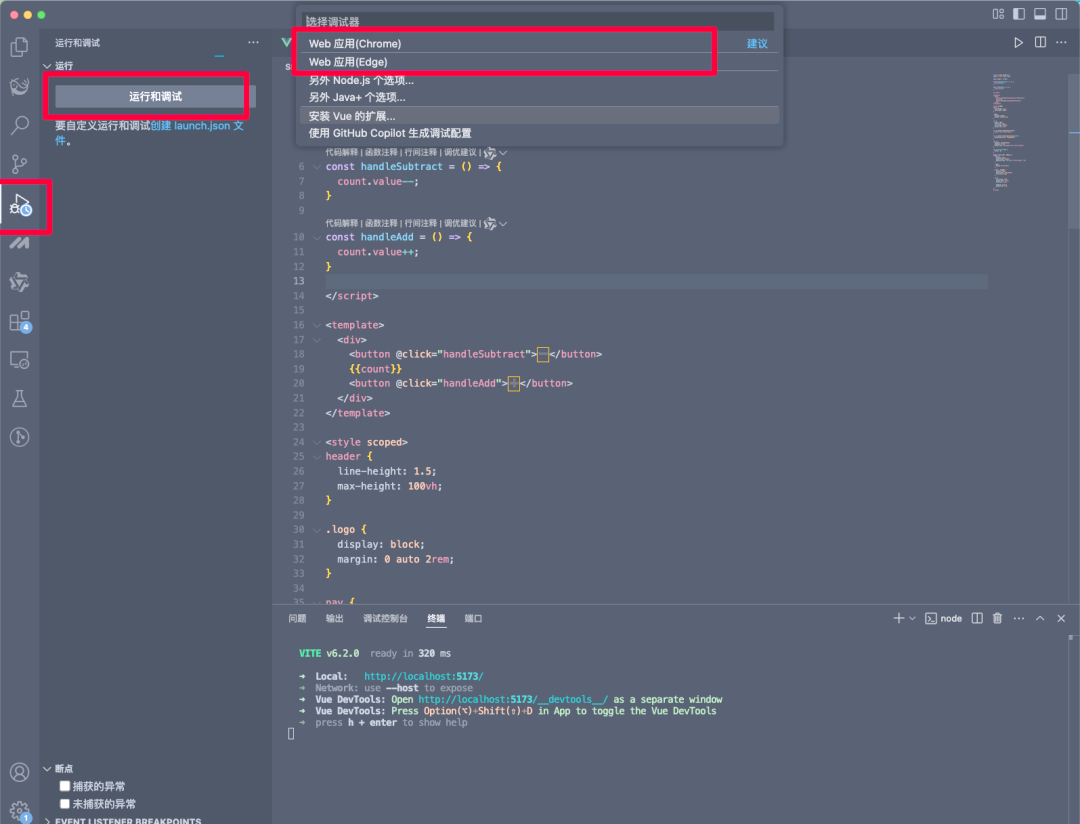1080x824 pixels.
Task: Open the Manage gear icon
Action: (x=20, y=812)
